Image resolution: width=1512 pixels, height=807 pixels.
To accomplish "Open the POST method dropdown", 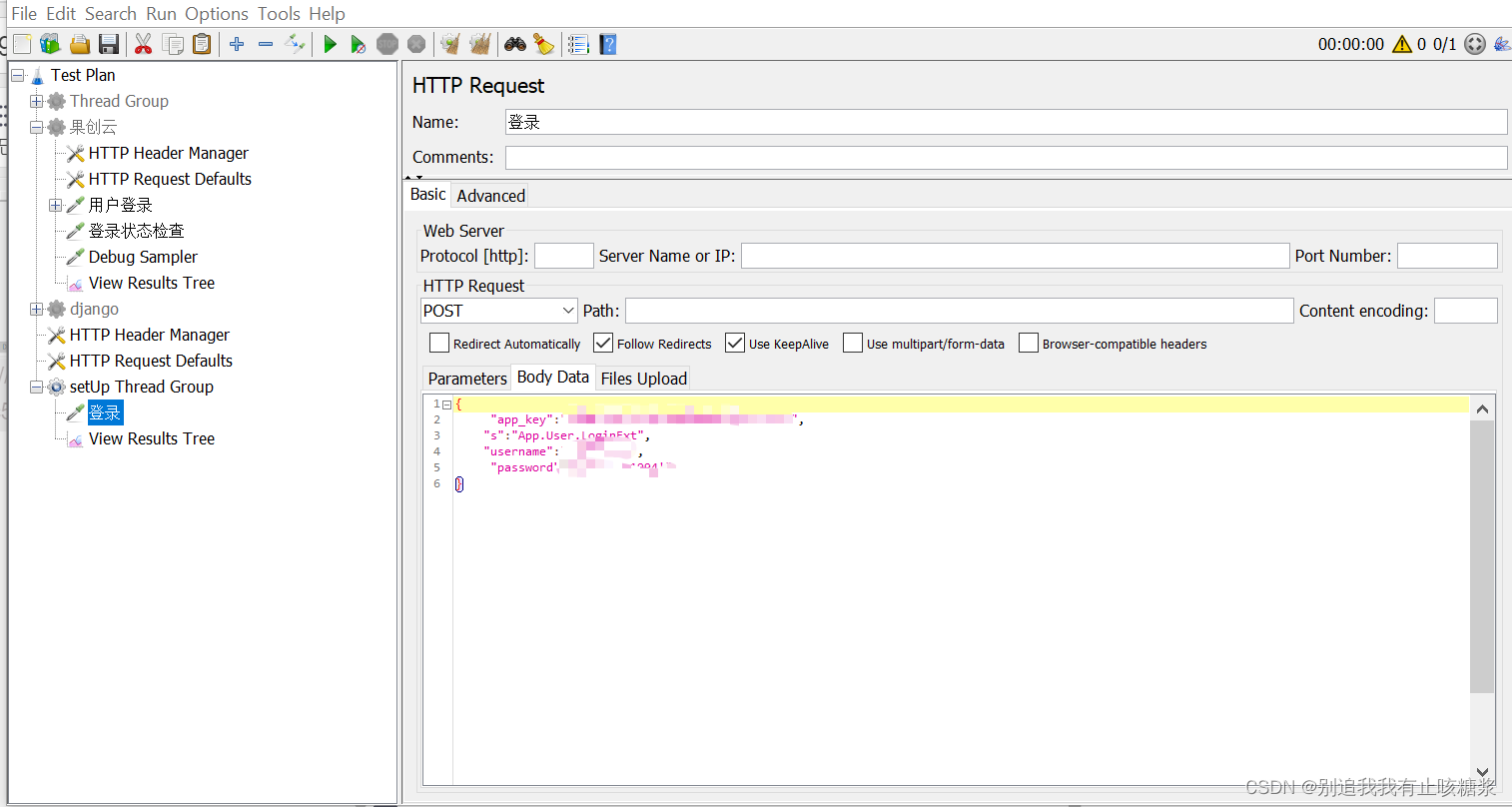I will click(499, 311).
